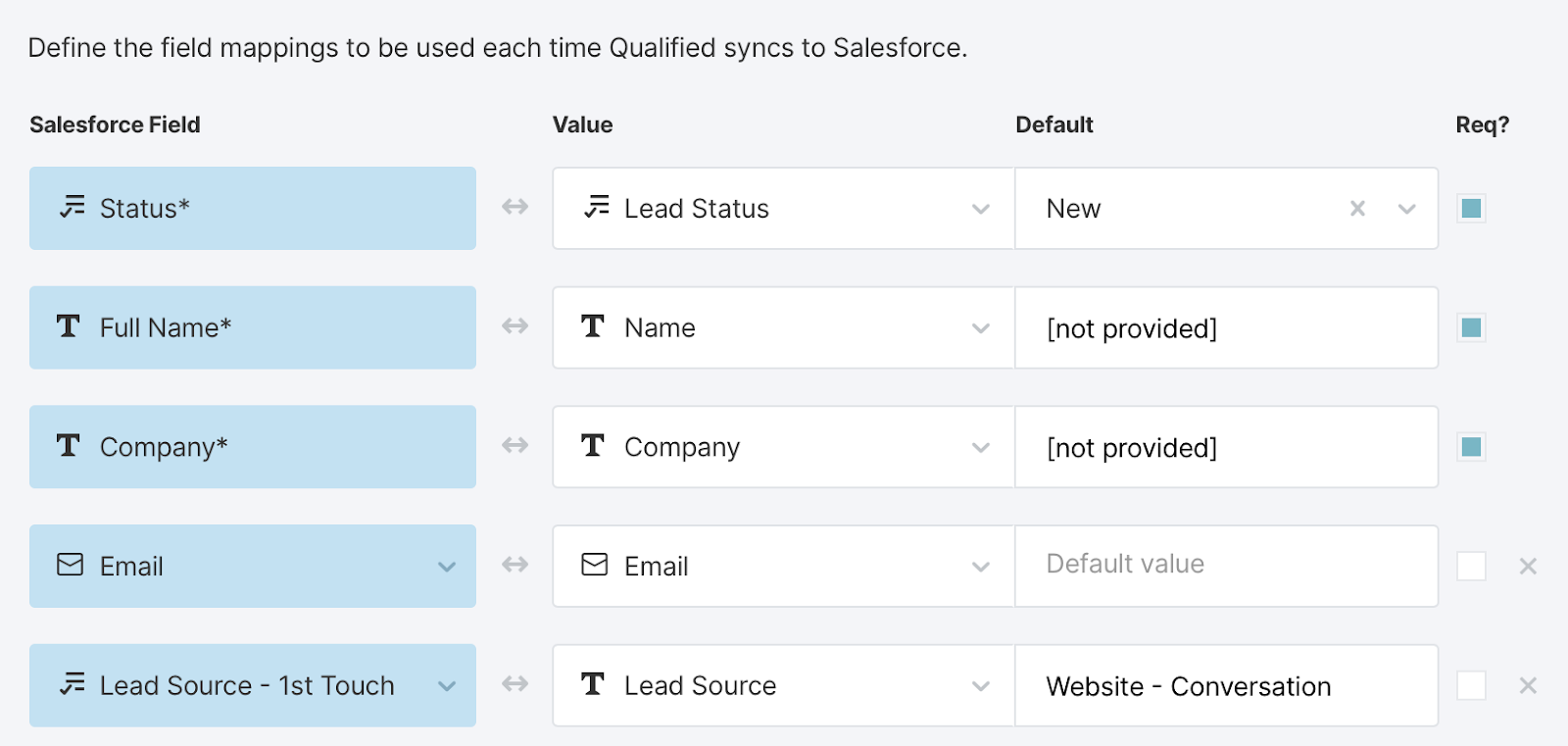Click mapping arrows icon in Lead Source row
1568x746 pixels.
click(515, 683)
